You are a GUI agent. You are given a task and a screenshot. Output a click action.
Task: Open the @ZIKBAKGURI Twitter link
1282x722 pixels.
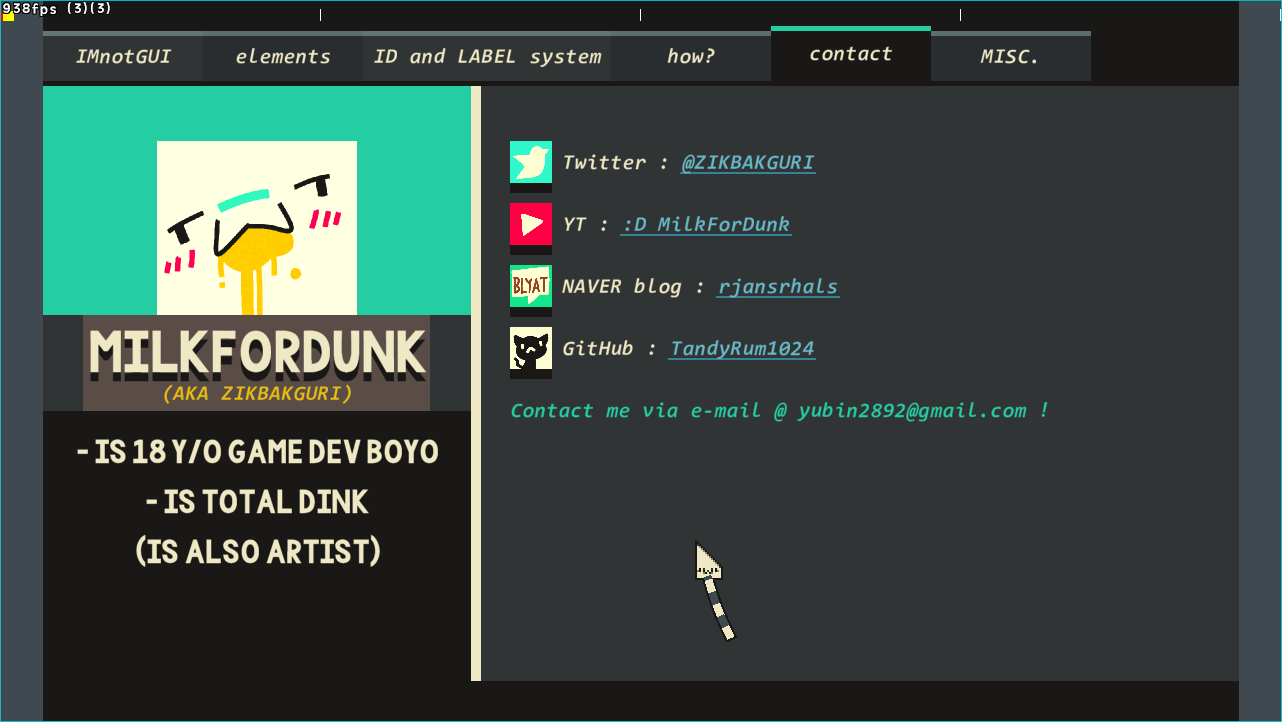pyautogui.click(x=748, y=163)
